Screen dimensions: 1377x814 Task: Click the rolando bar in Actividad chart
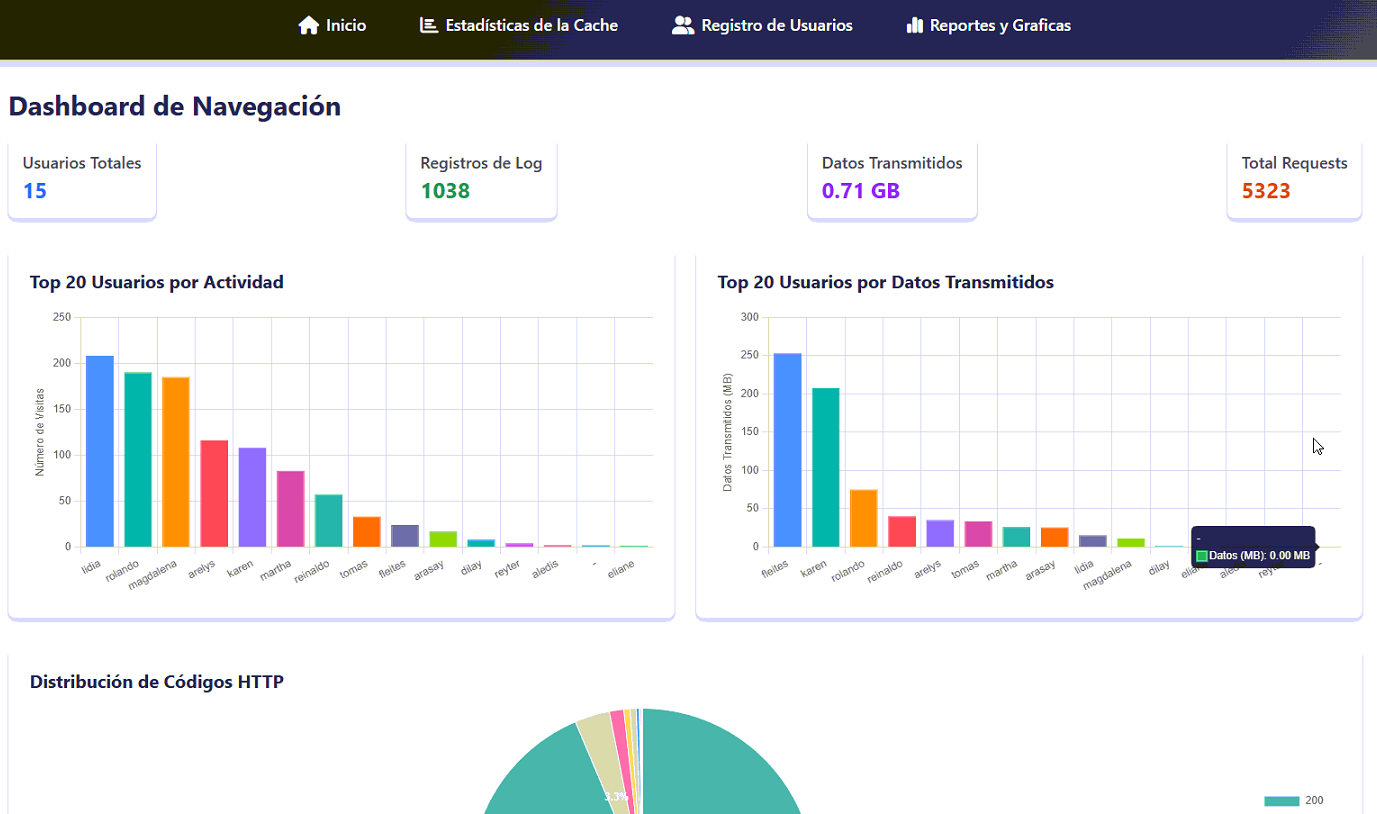(138, 460)
